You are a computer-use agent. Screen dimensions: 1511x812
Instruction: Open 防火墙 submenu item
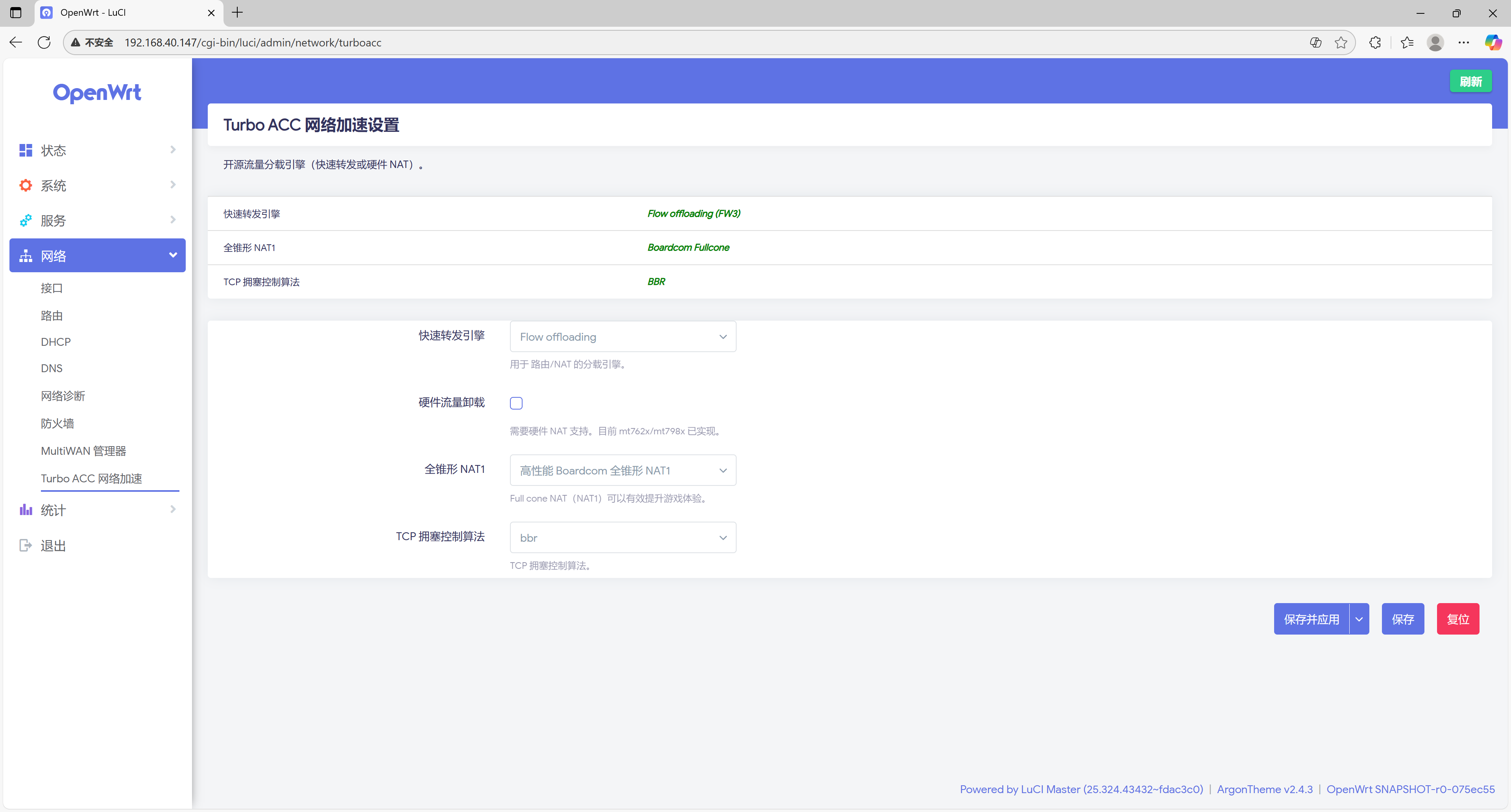(57, 423)
